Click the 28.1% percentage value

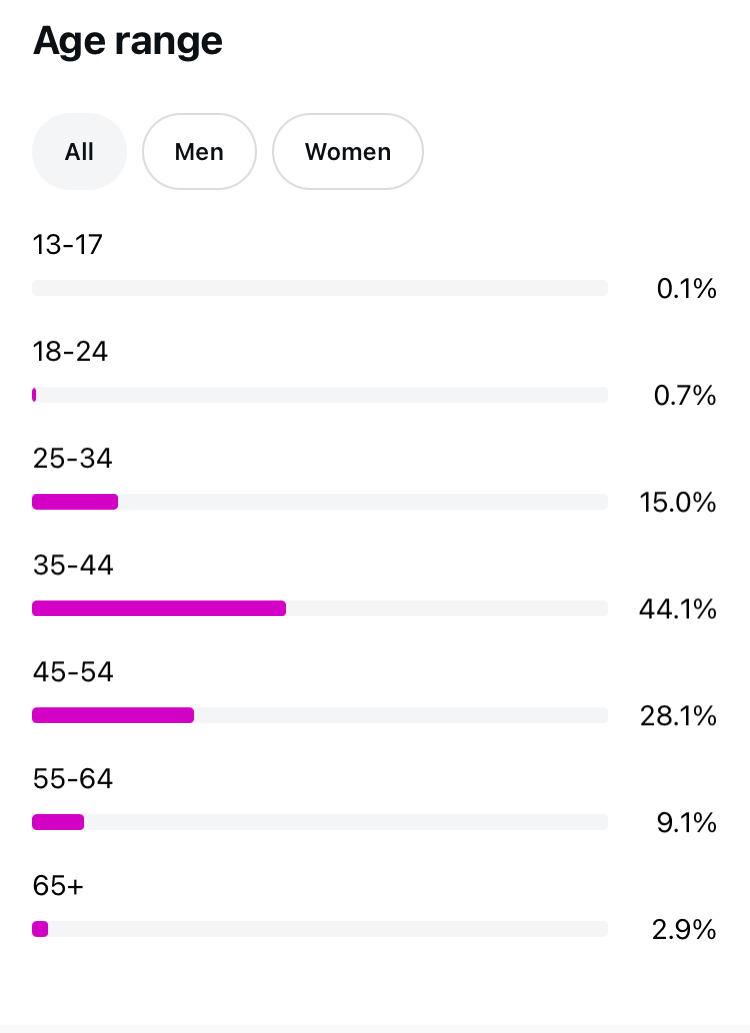[x=678, y=716]
